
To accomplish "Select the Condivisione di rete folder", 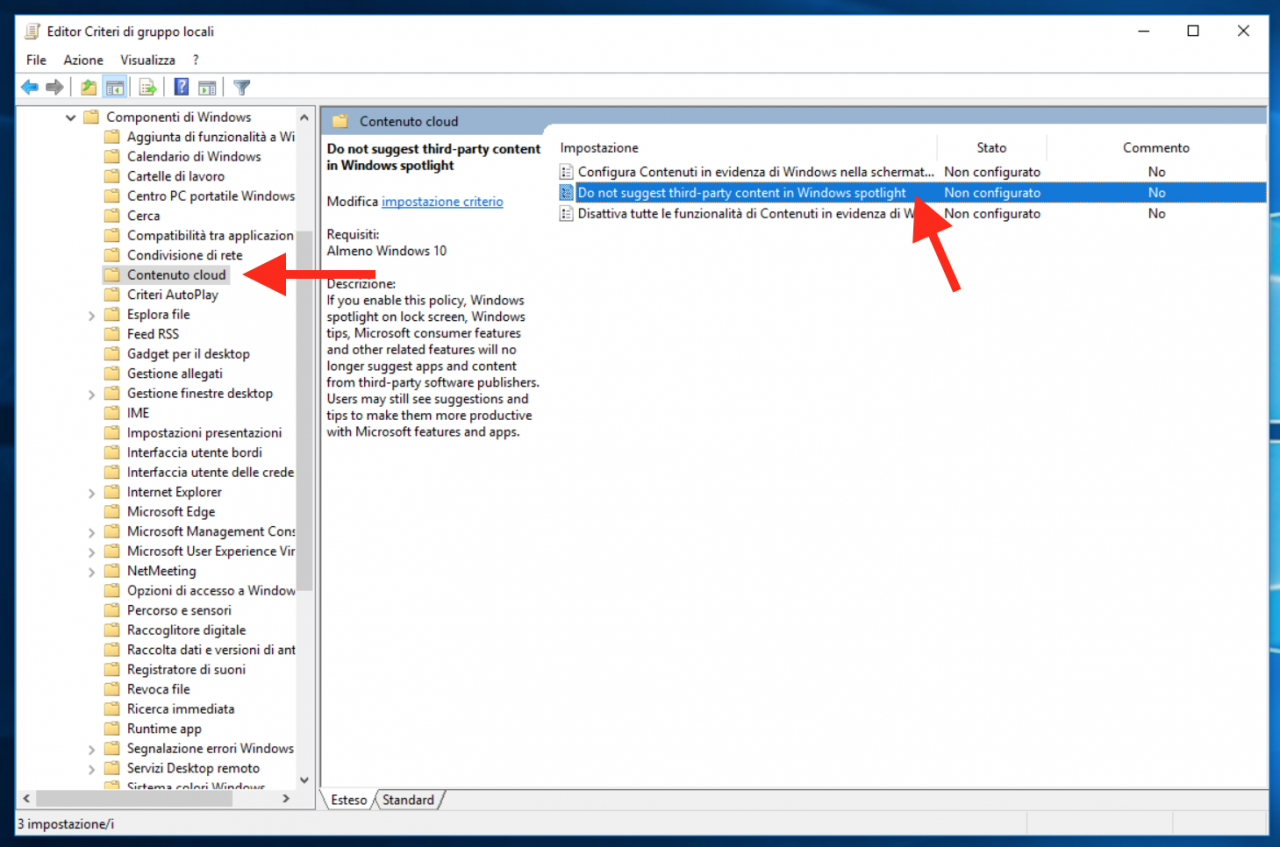I will 185,255.
